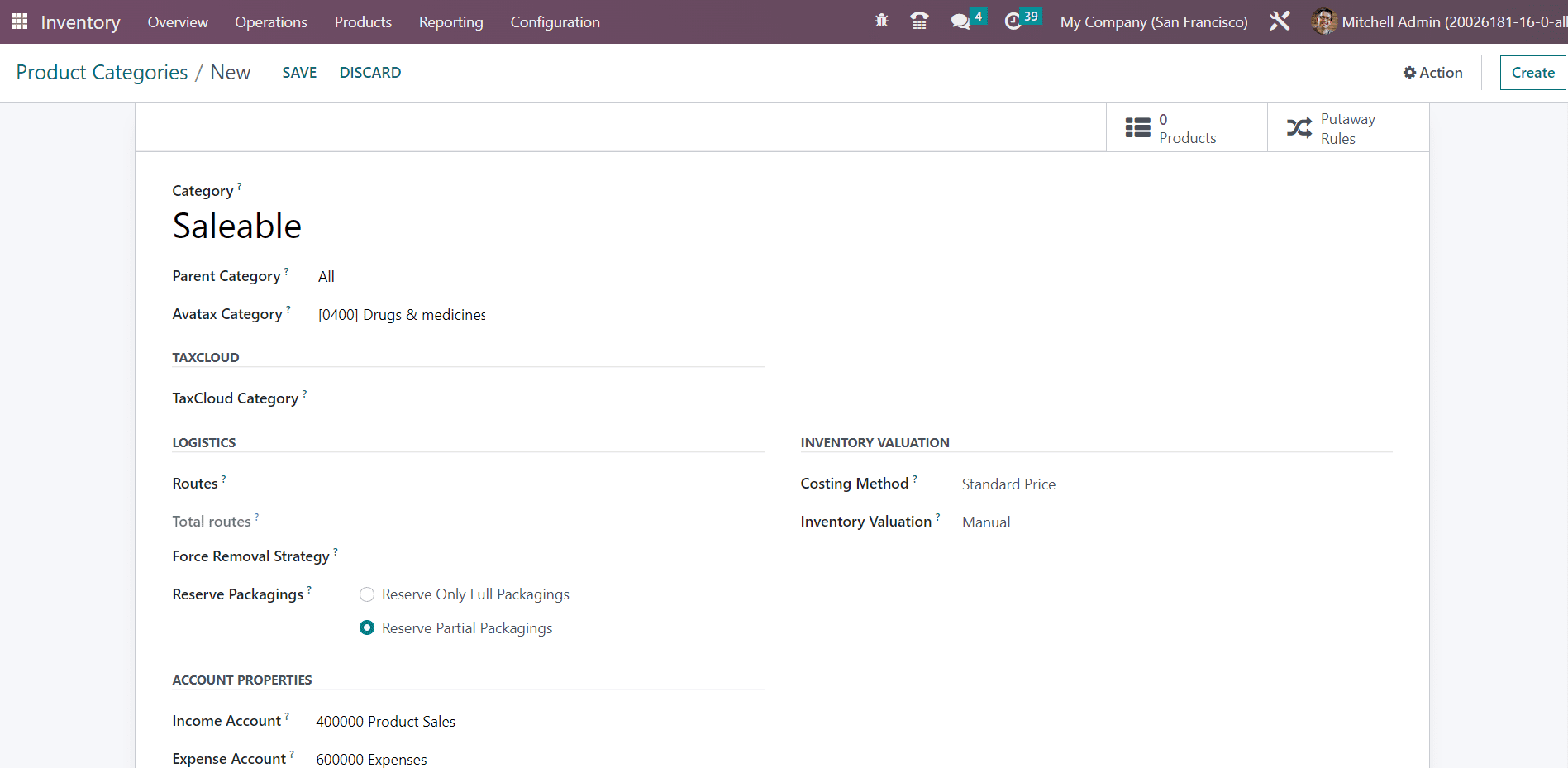Click the wrench tools icon
Image resolution: width=1568 pixels, height=768 pixels.
click(1280, 21)
